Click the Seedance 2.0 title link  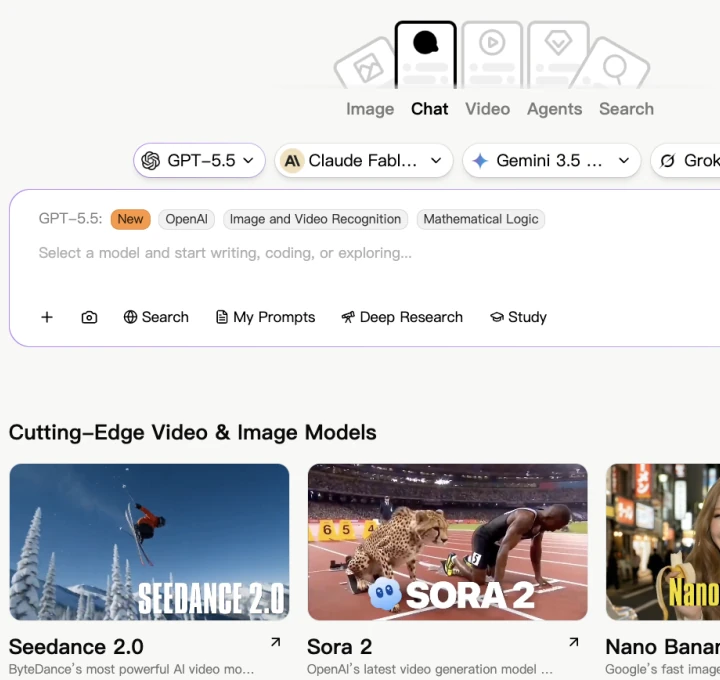pos(76,647)
